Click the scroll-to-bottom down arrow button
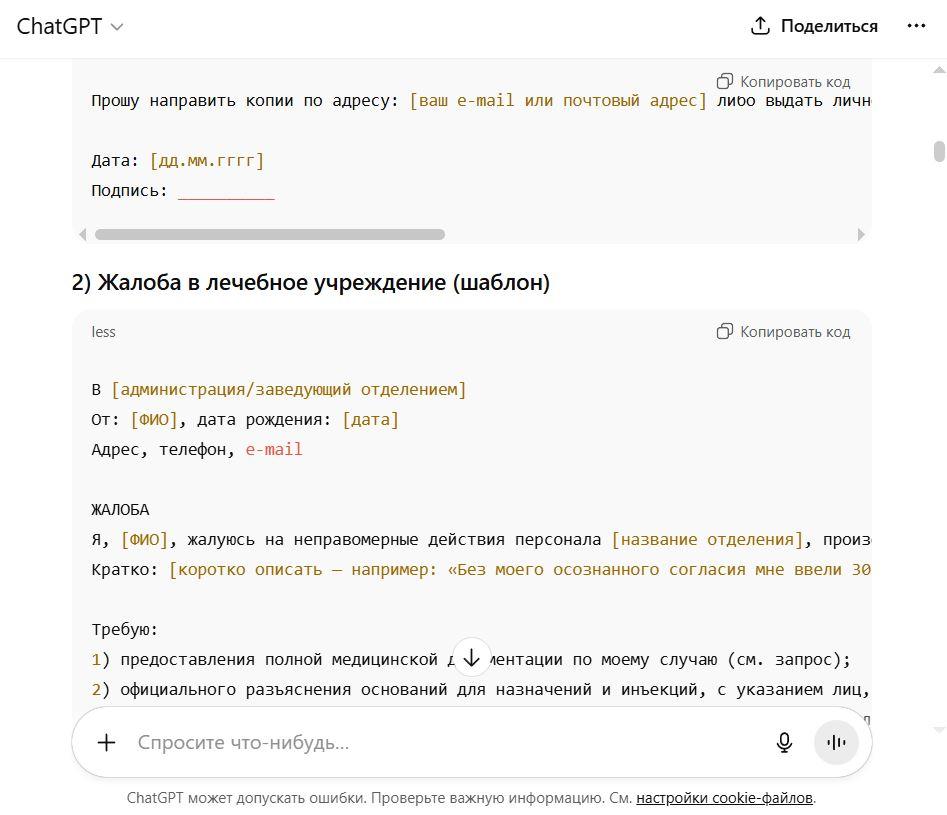 (471, 657)
